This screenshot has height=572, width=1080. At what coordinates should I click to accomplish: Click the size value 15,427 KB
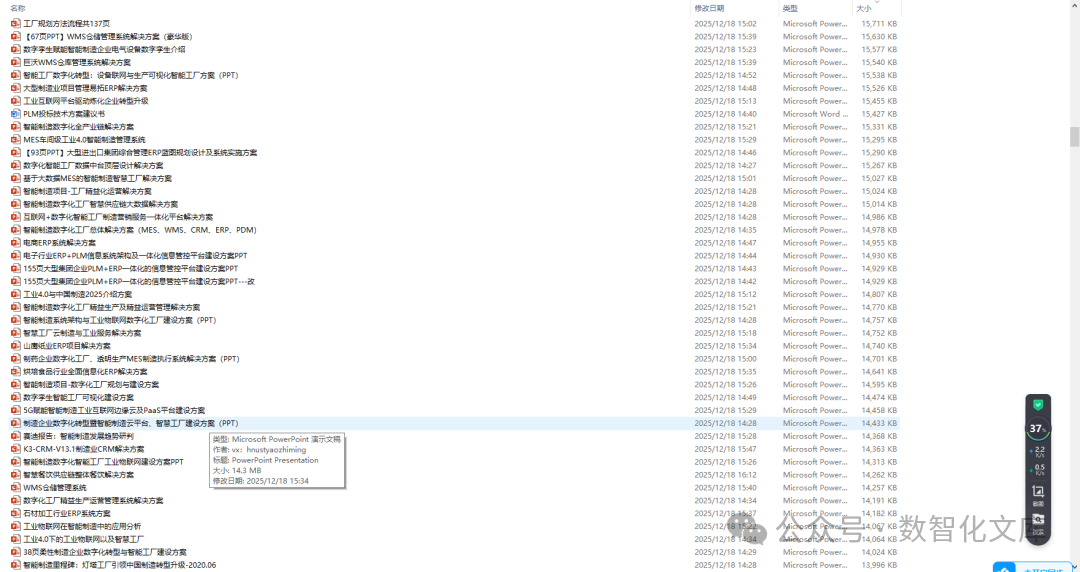(x=879, y=114)
